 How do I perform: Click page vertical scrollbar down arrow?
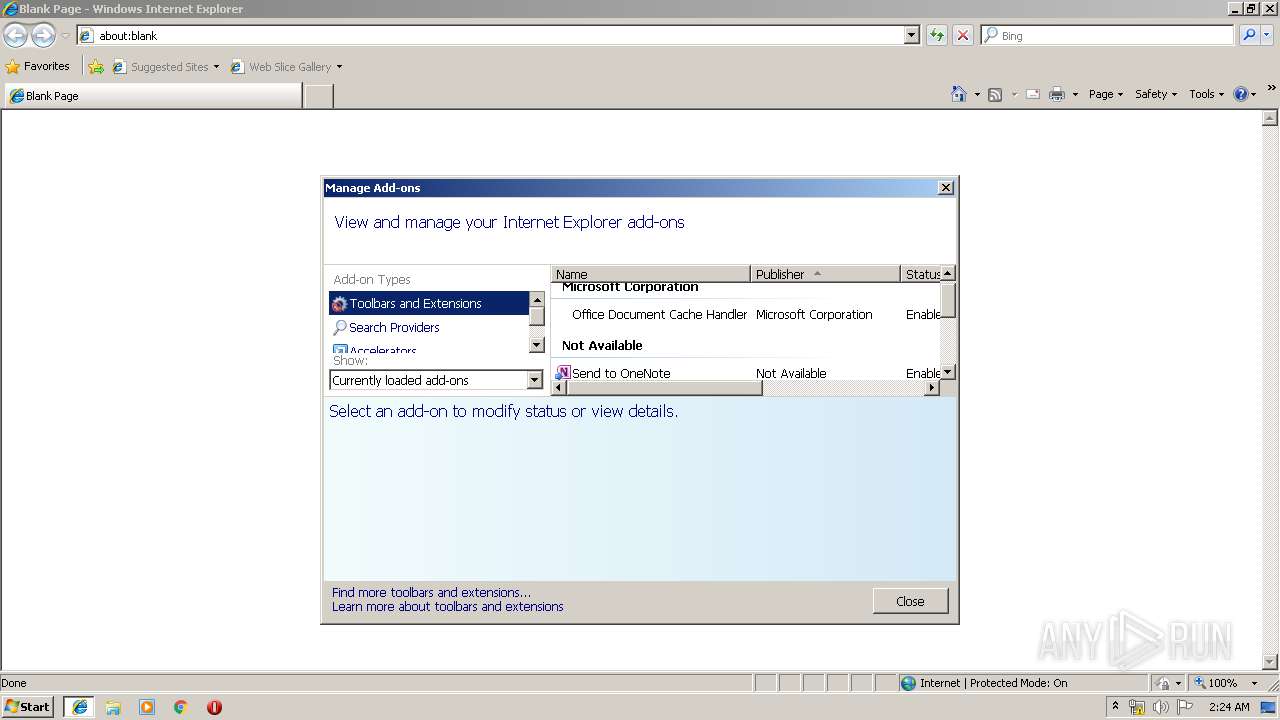(1271, 662)
